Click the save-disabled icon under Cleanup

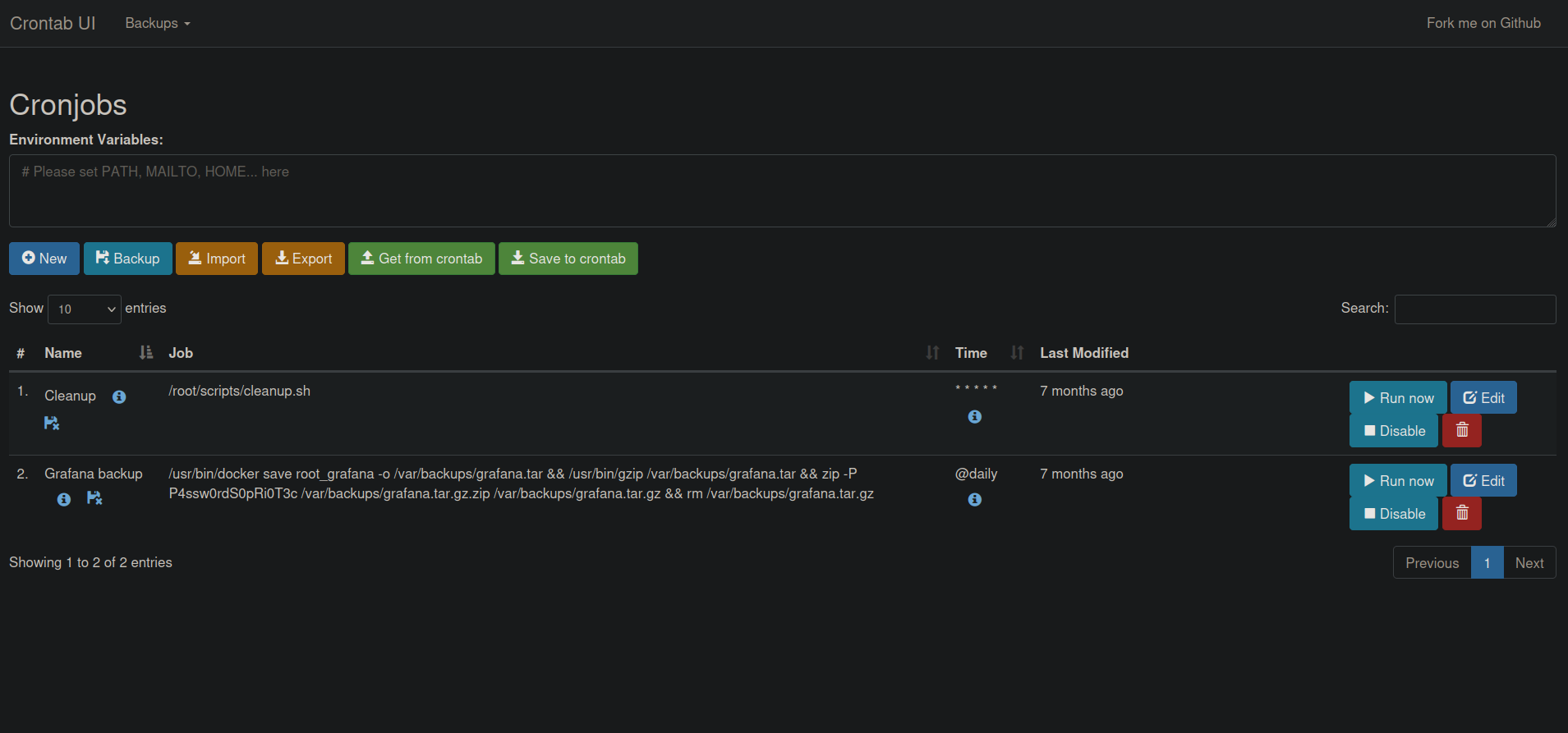point(52,424)
